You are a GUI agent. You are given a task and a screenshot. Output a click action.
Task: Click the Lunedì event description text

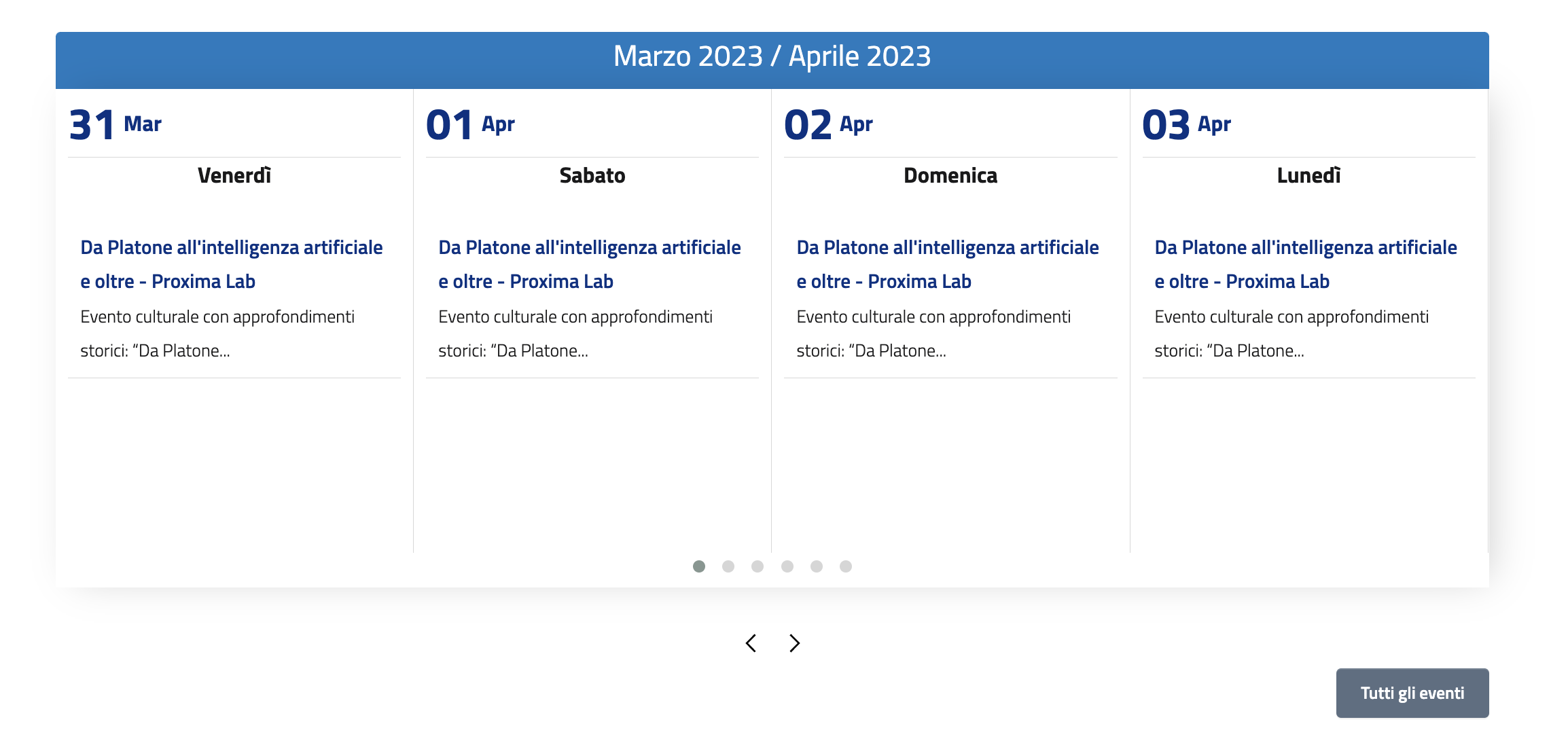(x=1291, y=333)
